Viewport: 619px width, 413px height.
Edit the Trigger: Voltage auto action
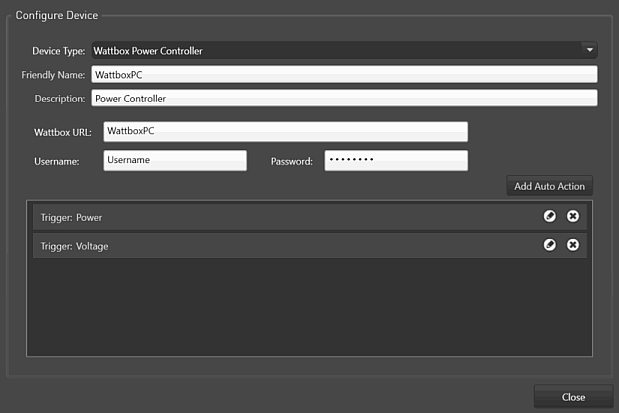coord(550,245)
